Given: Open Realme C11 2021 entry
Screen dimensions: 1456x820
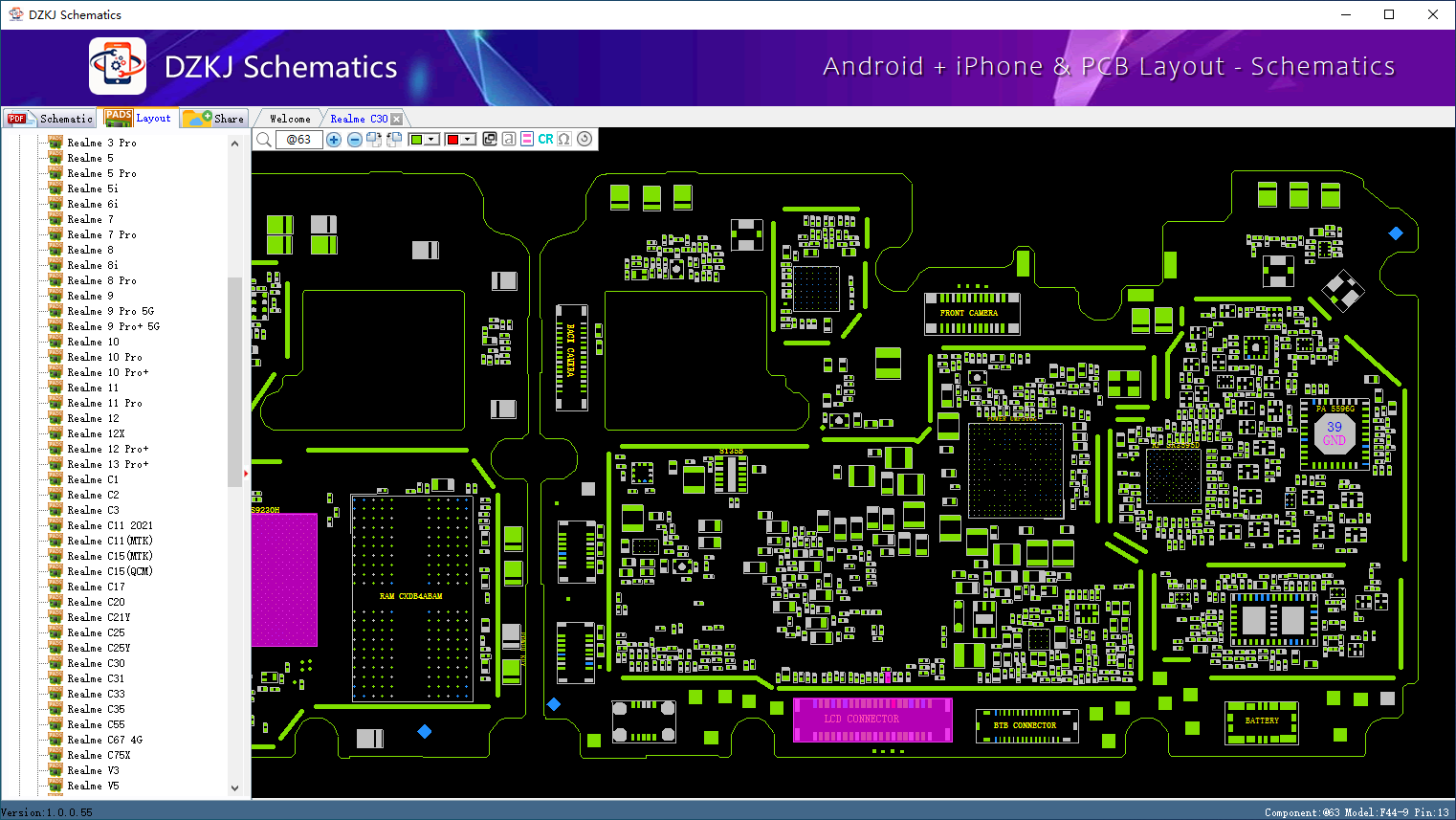Looking at the screenshot, I should pyautogui.click(x=110, y=525).
